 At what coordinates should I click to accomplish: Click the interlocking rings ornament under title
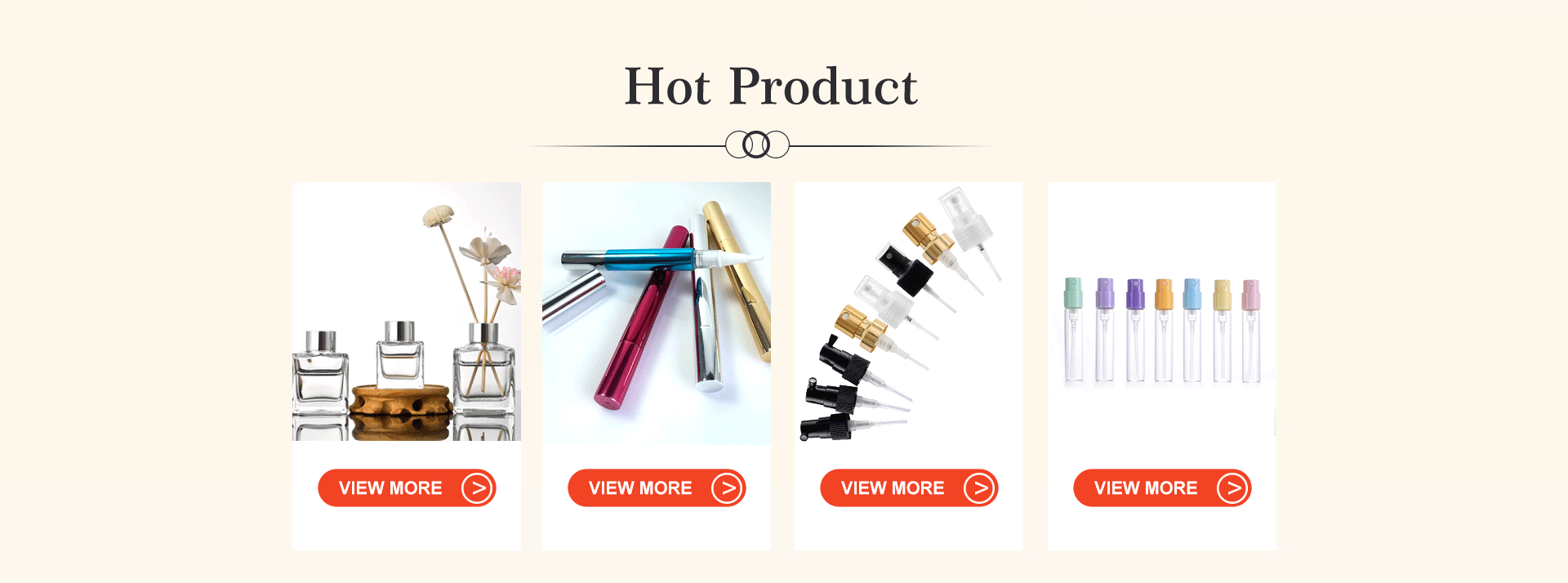[x=757, y=145]
